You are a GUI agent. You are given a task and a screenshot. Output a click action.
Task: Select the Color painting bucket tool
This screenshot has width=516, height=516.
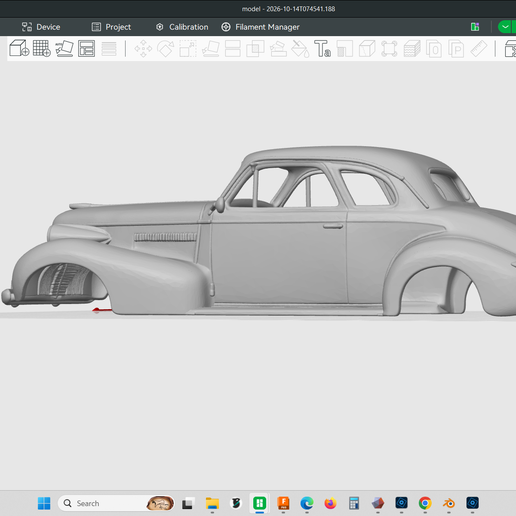click(x=300, y=49)
